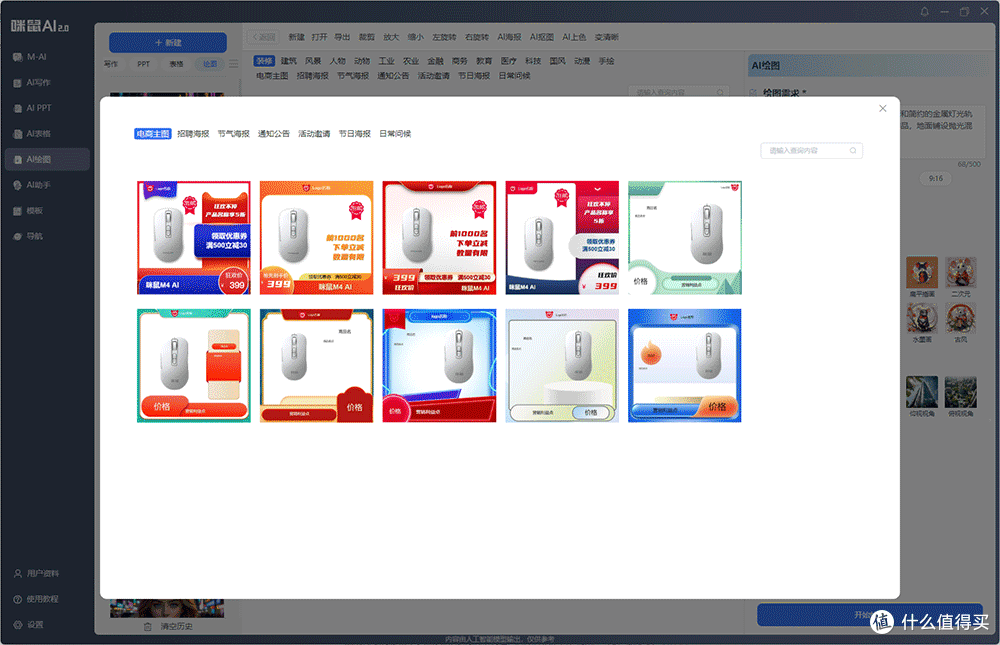
Task: Pick the blue template with the flame icon
Action: click(685, 366)
